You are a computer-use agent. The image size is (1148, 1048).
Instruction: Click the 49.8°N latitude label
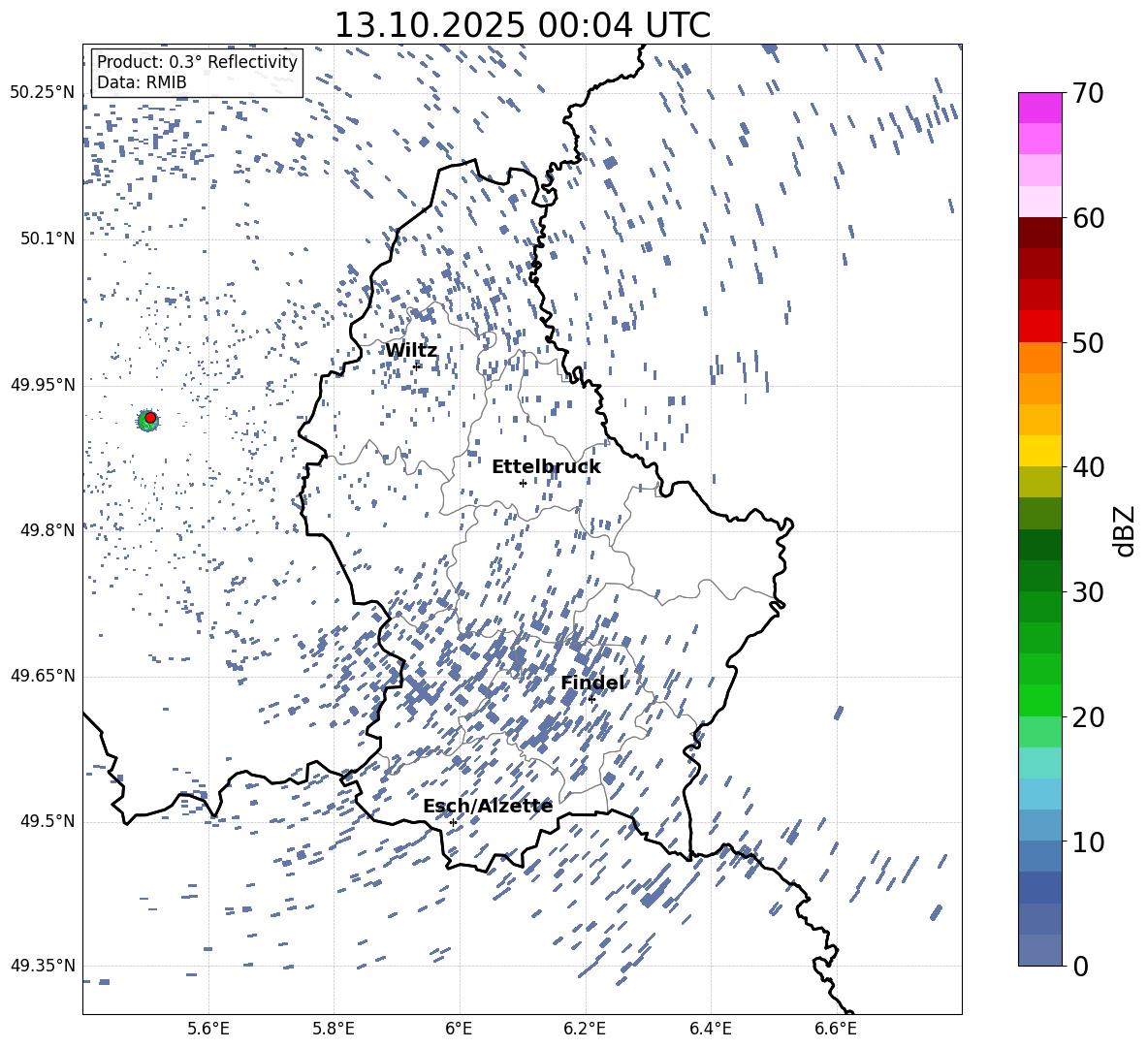[x=47, y=530]
